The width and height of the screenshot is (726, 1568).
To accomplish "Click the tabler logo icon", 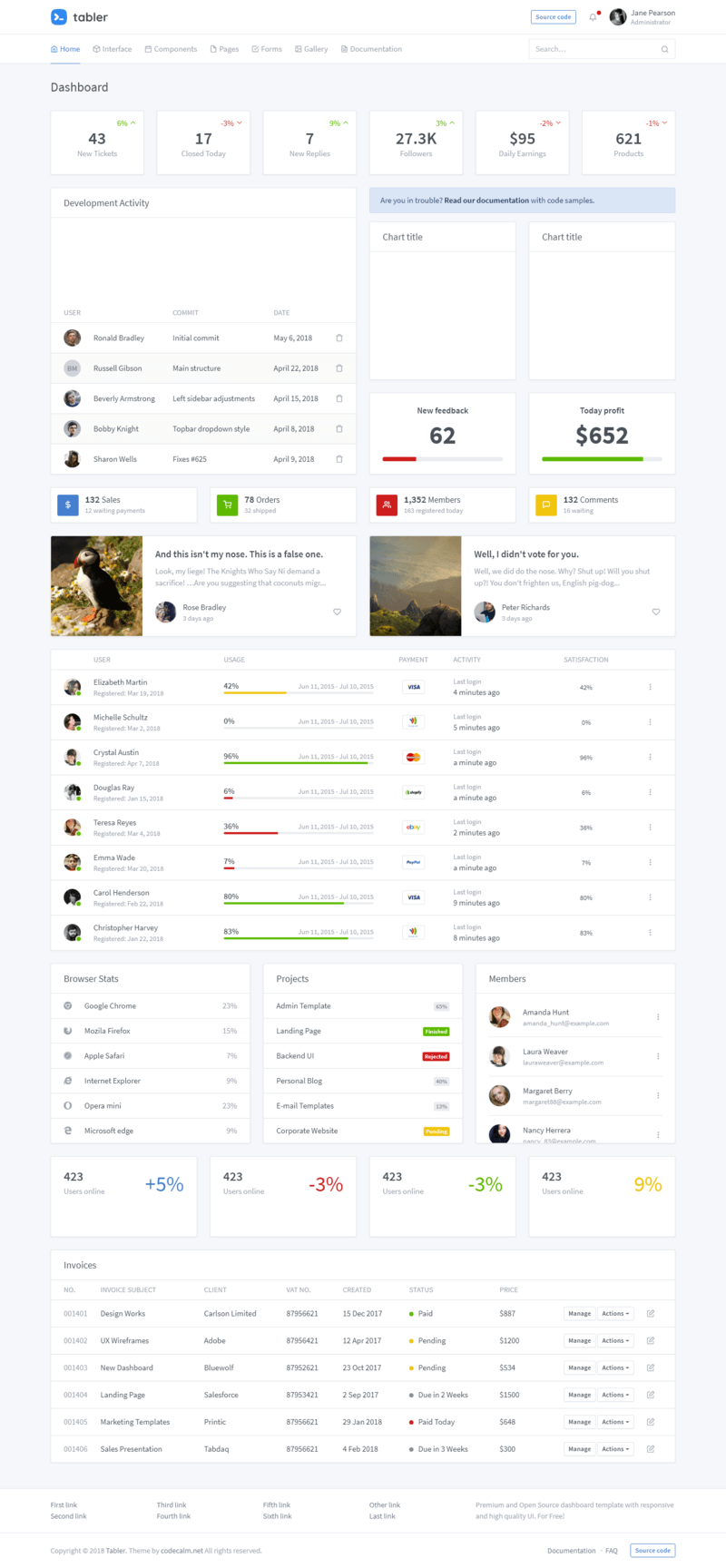I will (x=59, y=17).
